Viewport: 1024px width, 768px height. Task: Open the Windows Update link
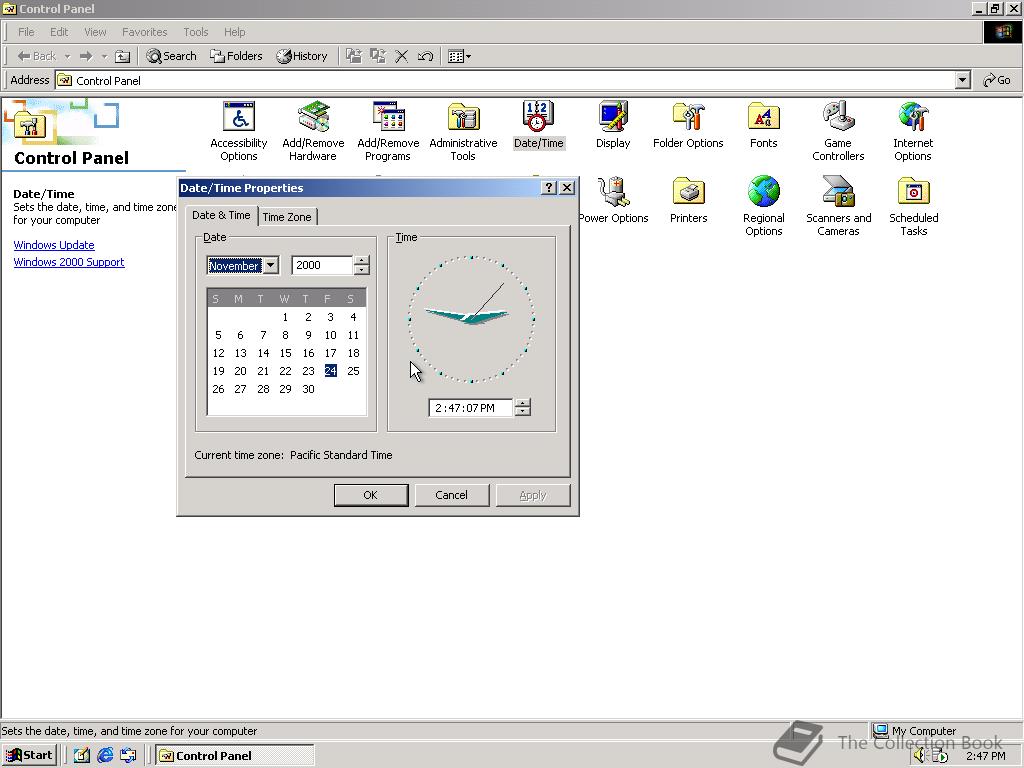tap(54, 245)
